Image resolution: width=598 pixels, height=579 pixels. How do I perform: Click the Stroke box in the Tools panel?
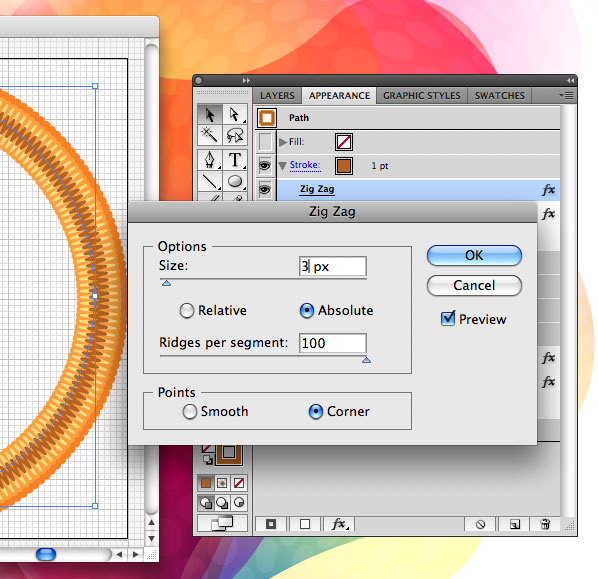coord(229,454)
